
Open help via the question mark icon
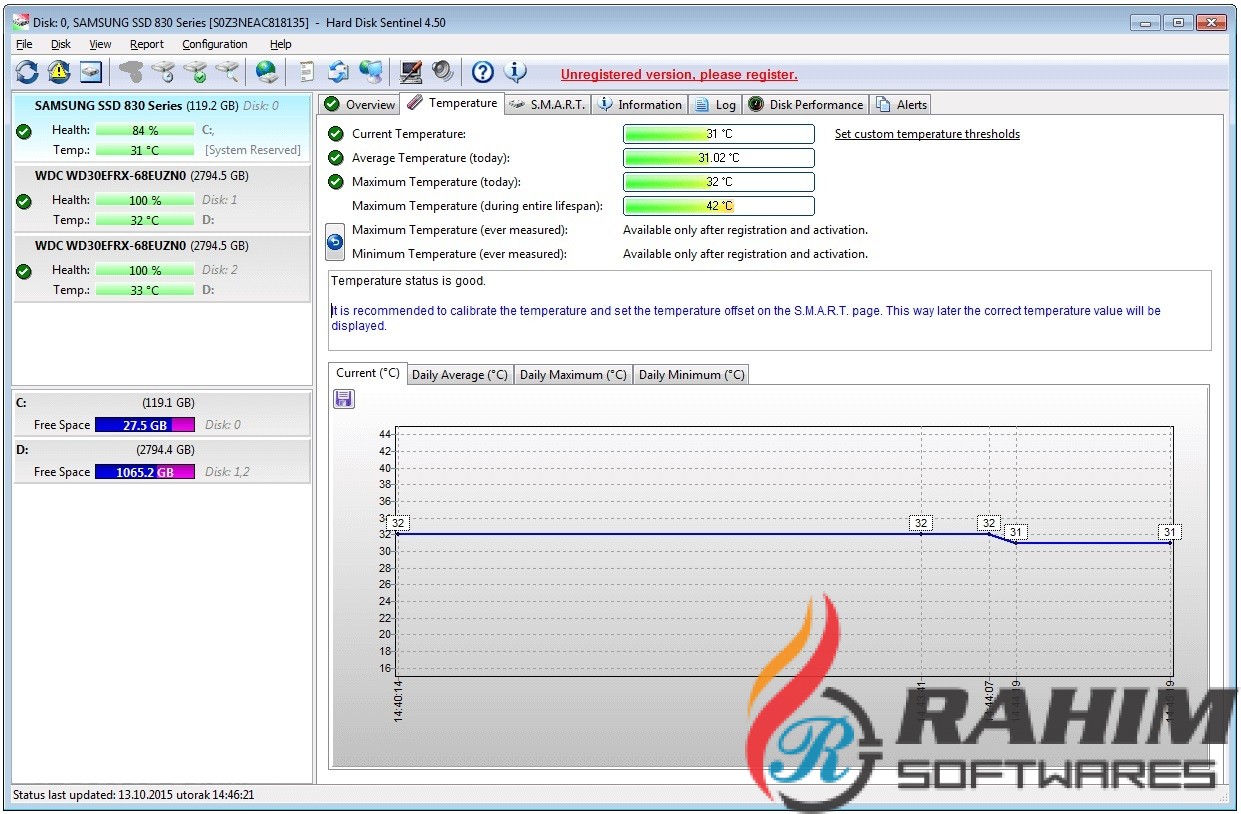click(483, 72)
